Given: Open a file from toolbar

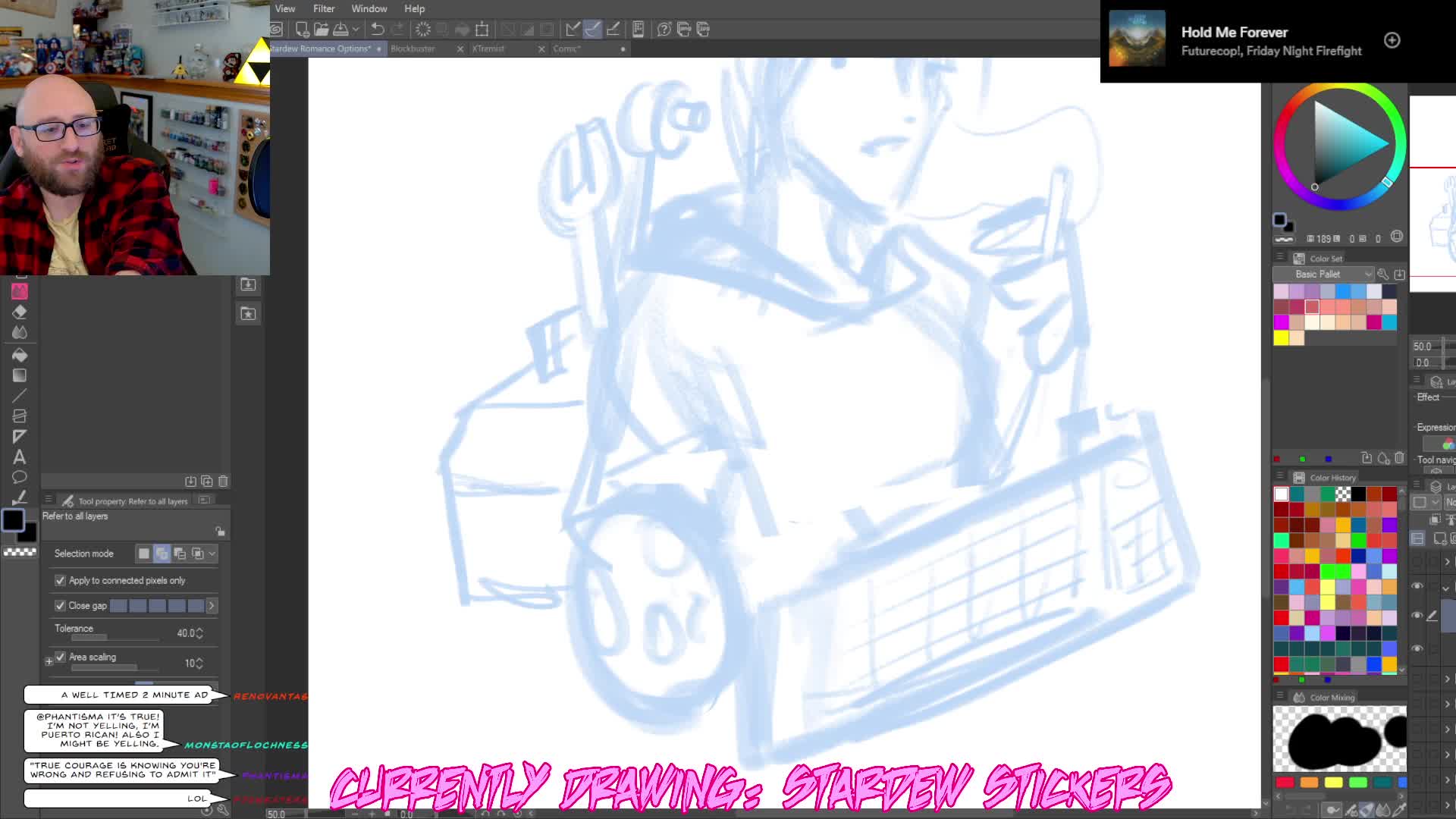Looking at the screenshot, I should click(321, 30).
